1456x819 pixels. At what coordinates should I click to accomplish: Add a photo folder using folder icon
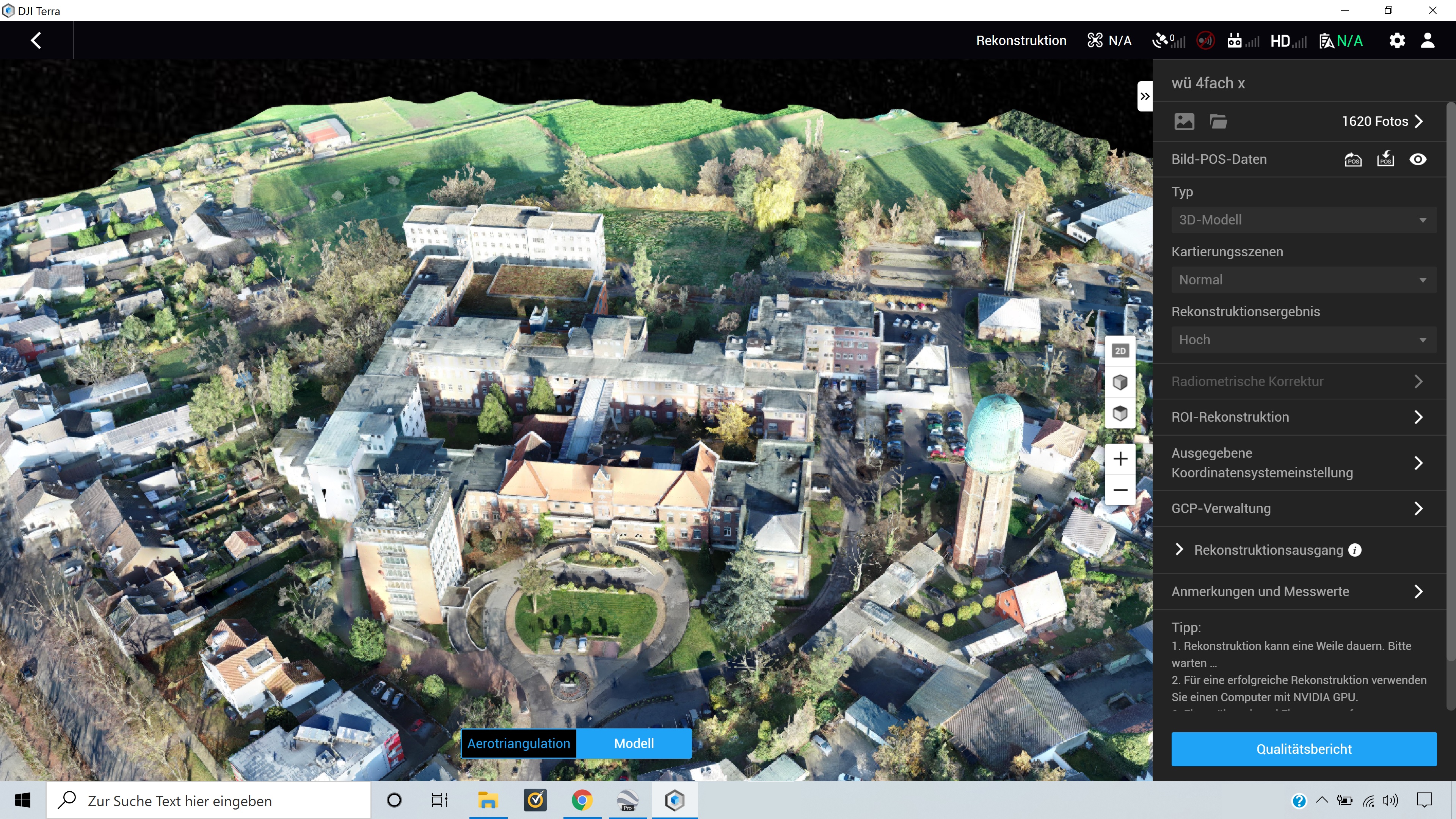(1218, 121)
